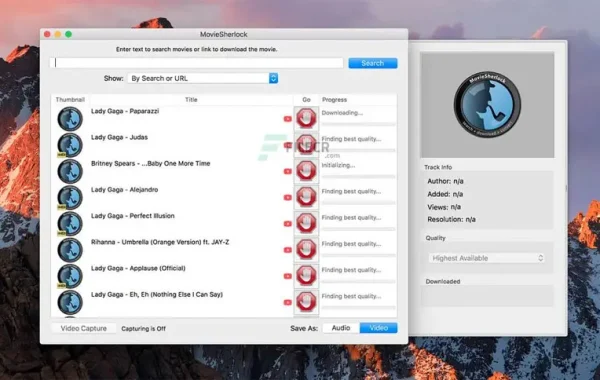Stop the Lady Gaga - Alejandro download
Screen dimensions: 600x380
[x=306, y=197]
